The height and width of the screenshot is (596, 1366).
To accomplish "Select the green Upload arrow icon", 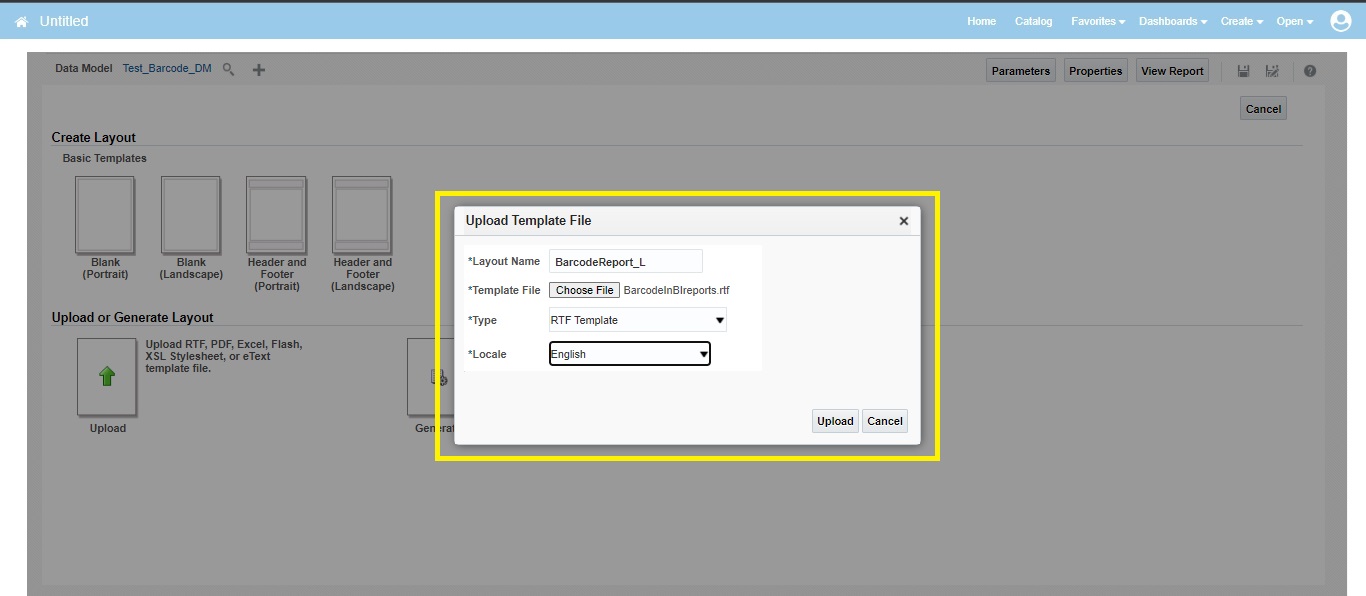I will click(x=106, y=377).
